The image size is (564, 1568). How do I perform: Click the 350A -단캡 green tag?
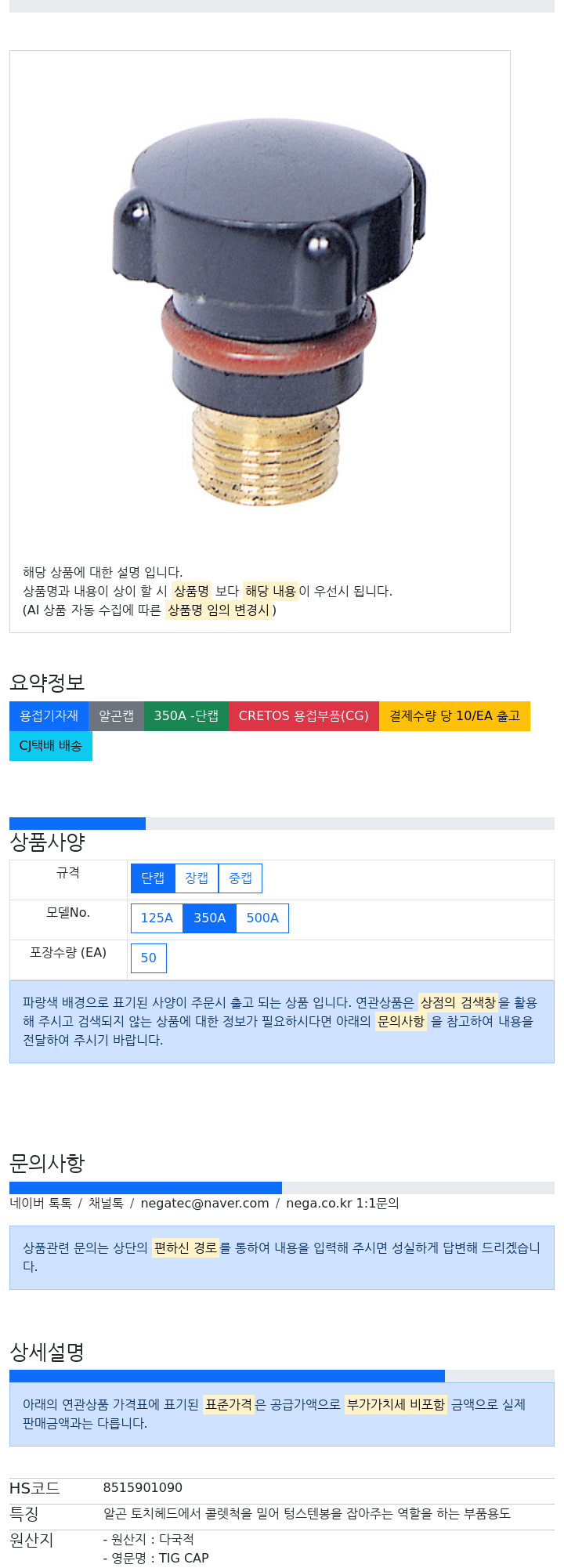click(x=186, y=716)
